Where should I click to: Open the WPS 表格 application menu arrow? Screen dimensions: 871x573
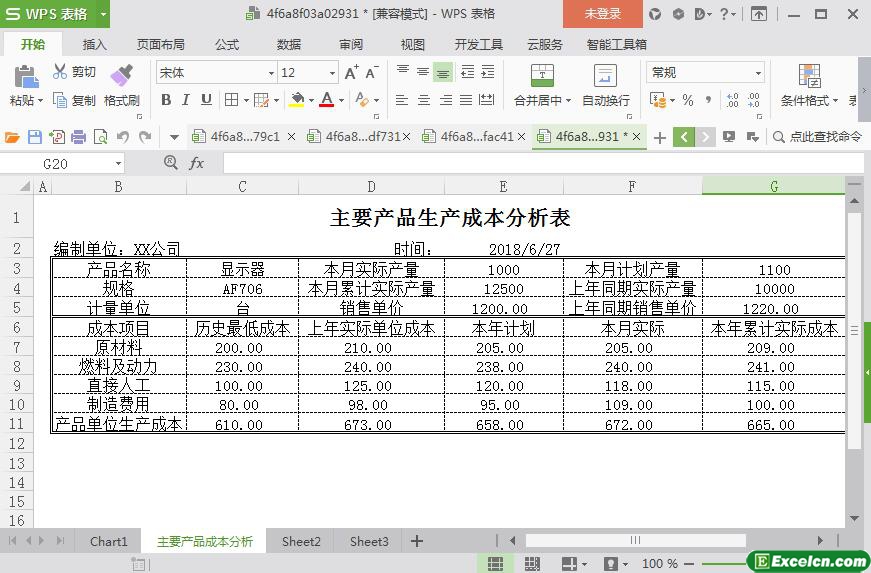(103, 14)
